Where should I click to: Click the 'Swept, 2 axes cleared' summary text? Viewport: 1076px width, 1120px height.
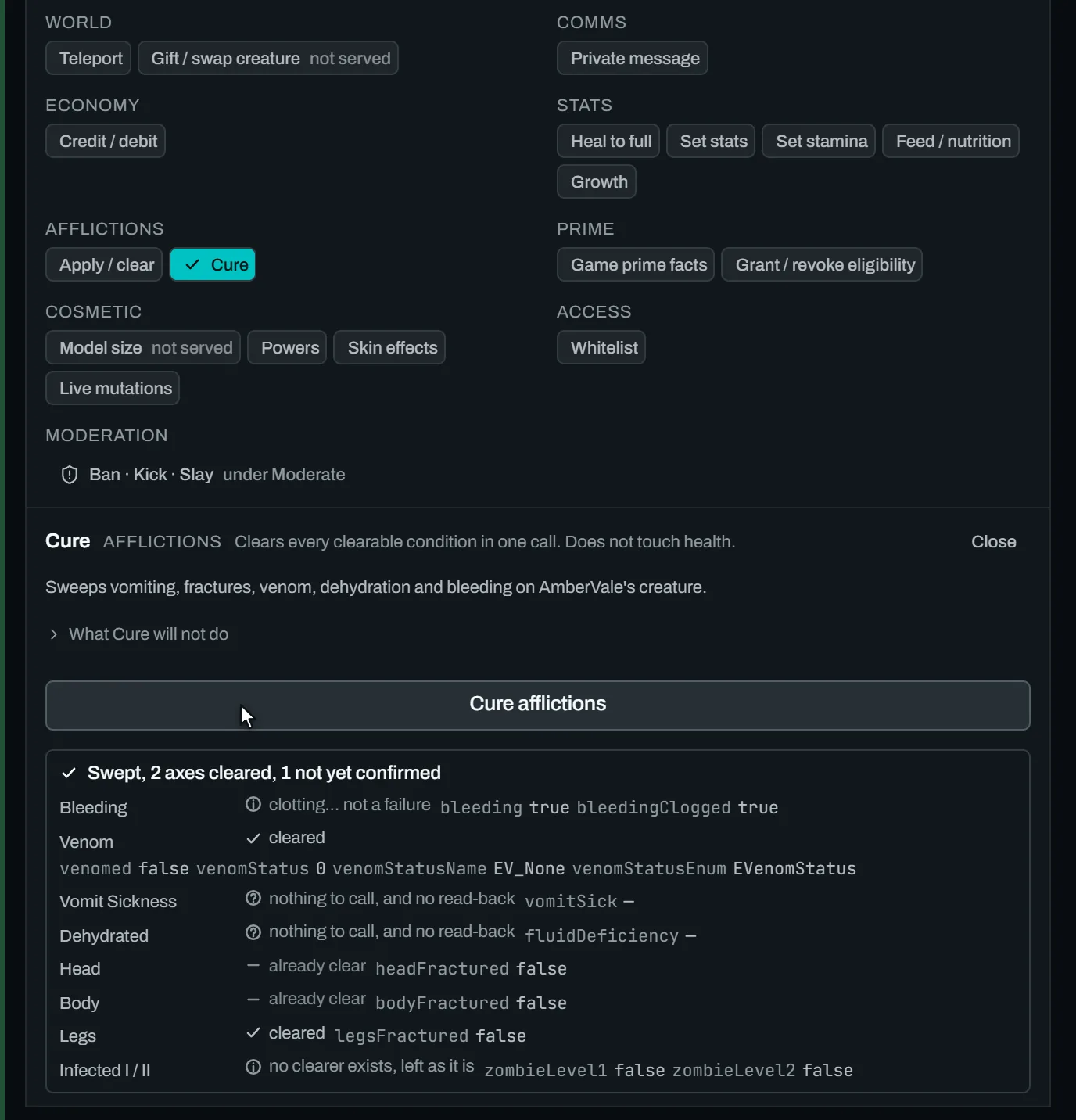264,773
